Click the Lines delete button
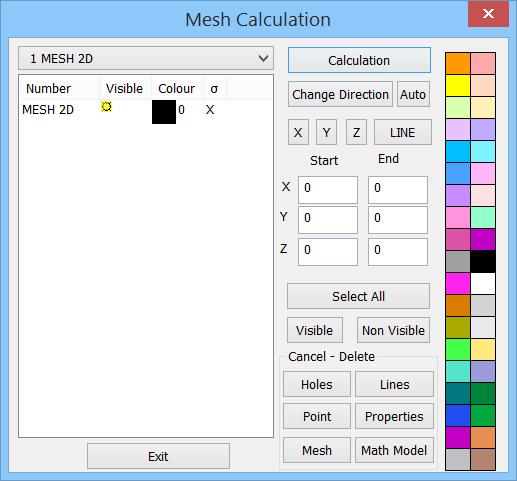This screenshot has height=481, width=517. tap(394, 384)
